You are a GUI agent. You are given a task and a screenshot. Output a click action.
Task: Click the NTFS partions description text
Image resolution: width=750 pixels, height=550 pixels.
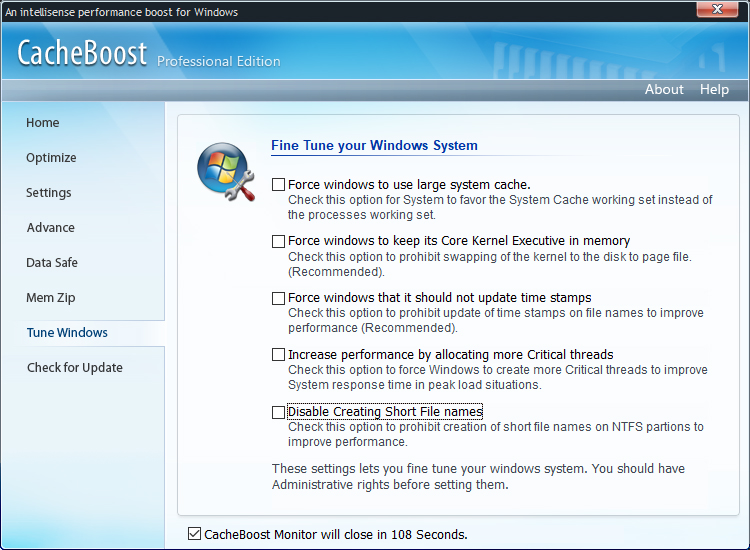pyautogui.click(x=496, y=434)
